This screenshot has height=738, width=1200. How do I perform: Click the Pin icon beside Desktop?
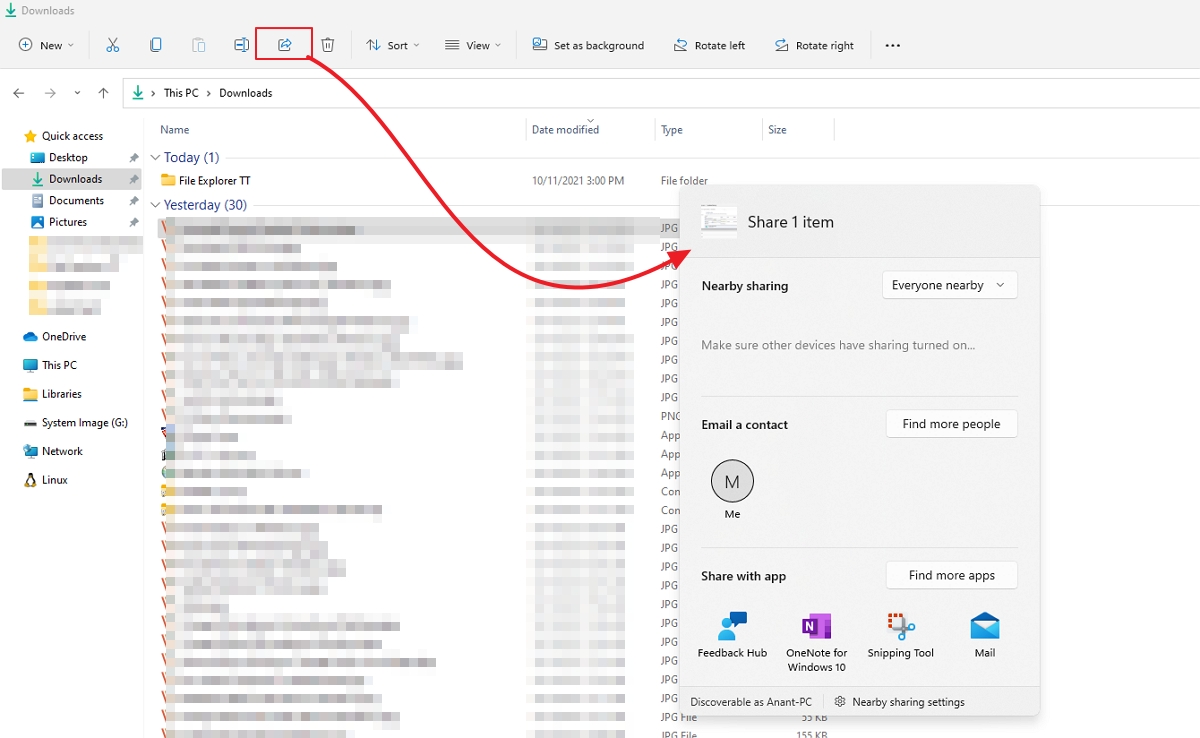tap(134, 158)
